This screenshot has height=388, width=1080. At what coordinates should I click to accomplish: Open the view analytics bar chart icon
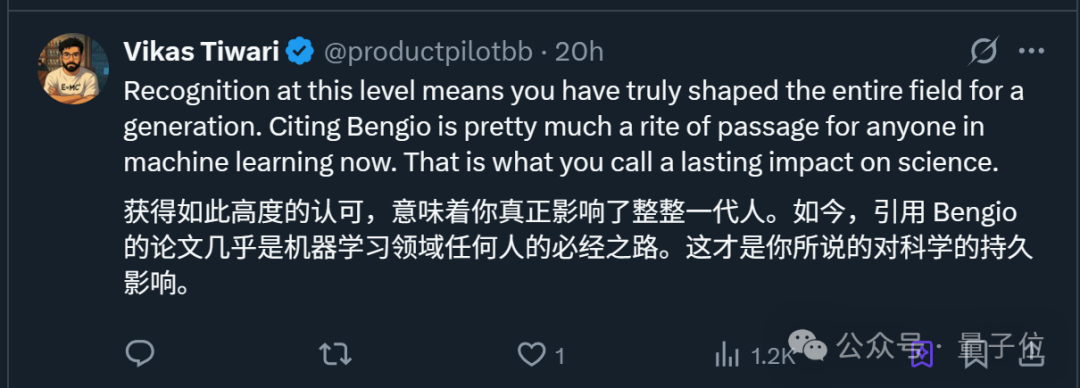coord(727,356)
